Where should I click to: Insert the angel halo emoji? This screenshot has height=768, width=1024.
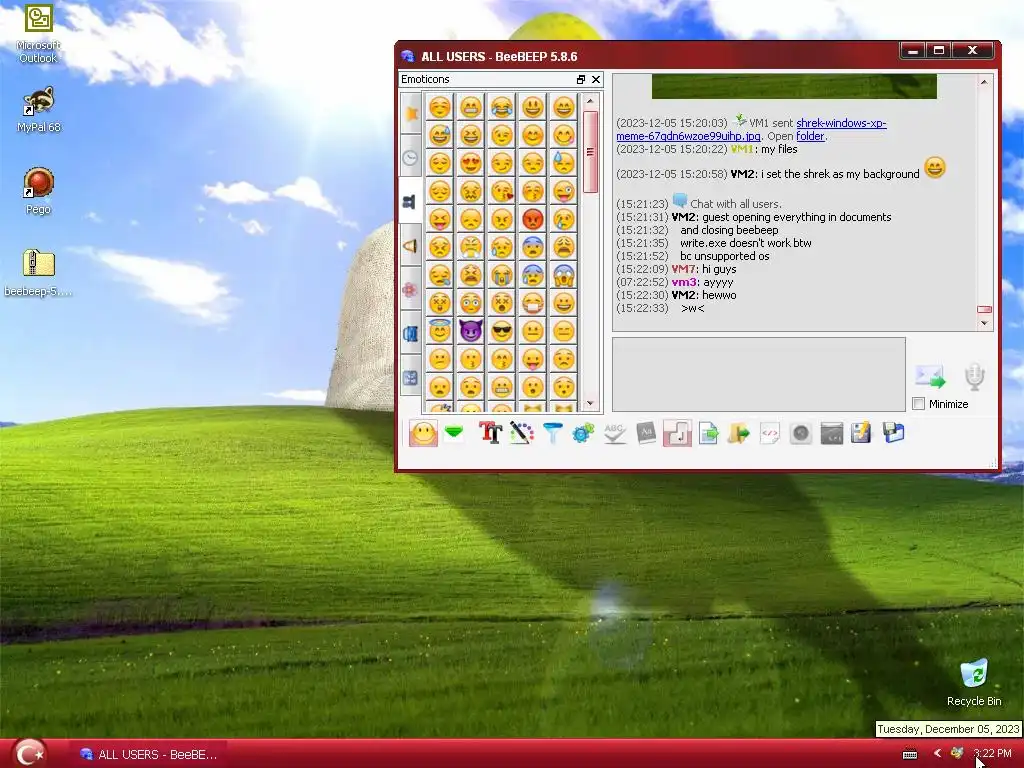440,331
